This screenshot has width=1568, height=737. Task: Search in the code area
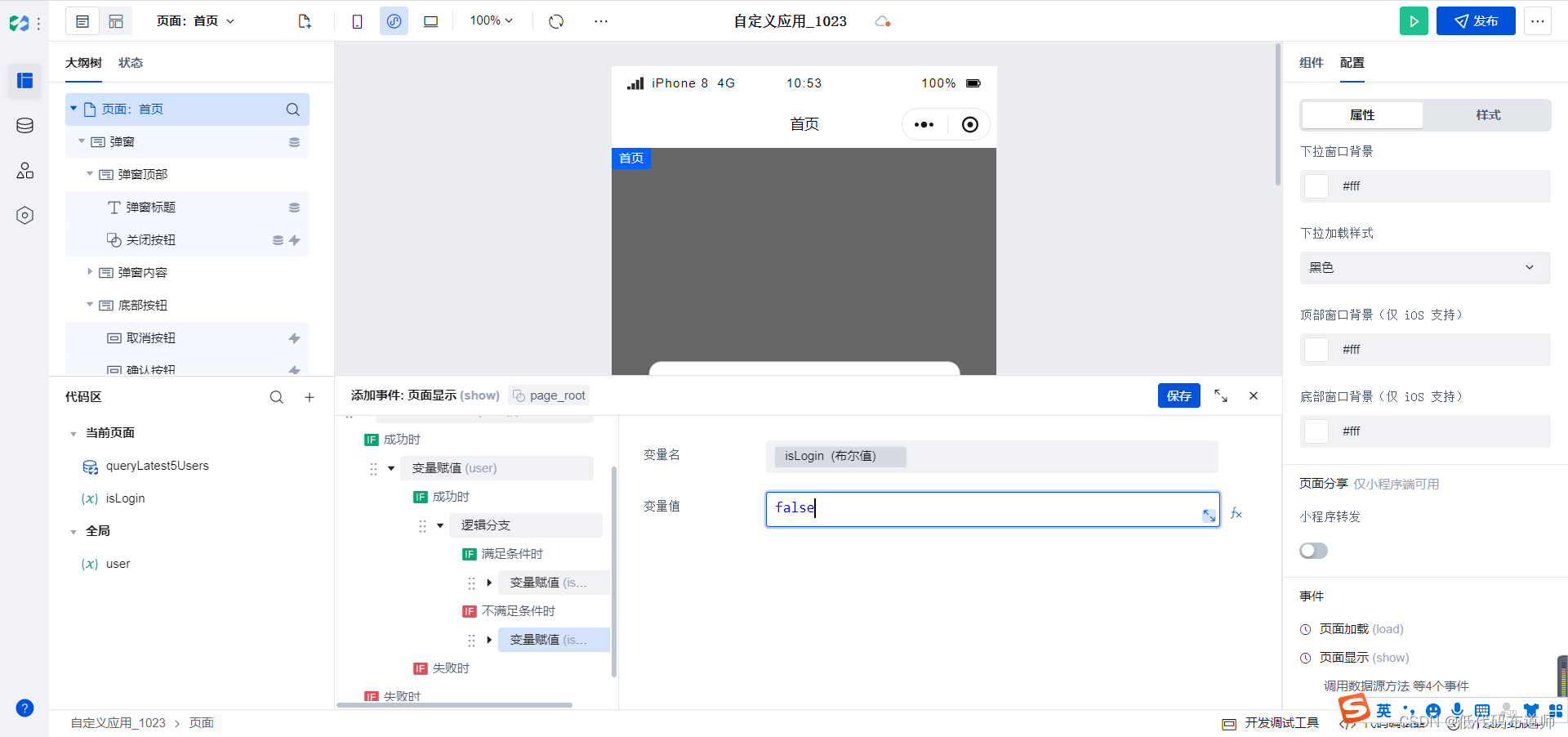(x=277, y=397)
